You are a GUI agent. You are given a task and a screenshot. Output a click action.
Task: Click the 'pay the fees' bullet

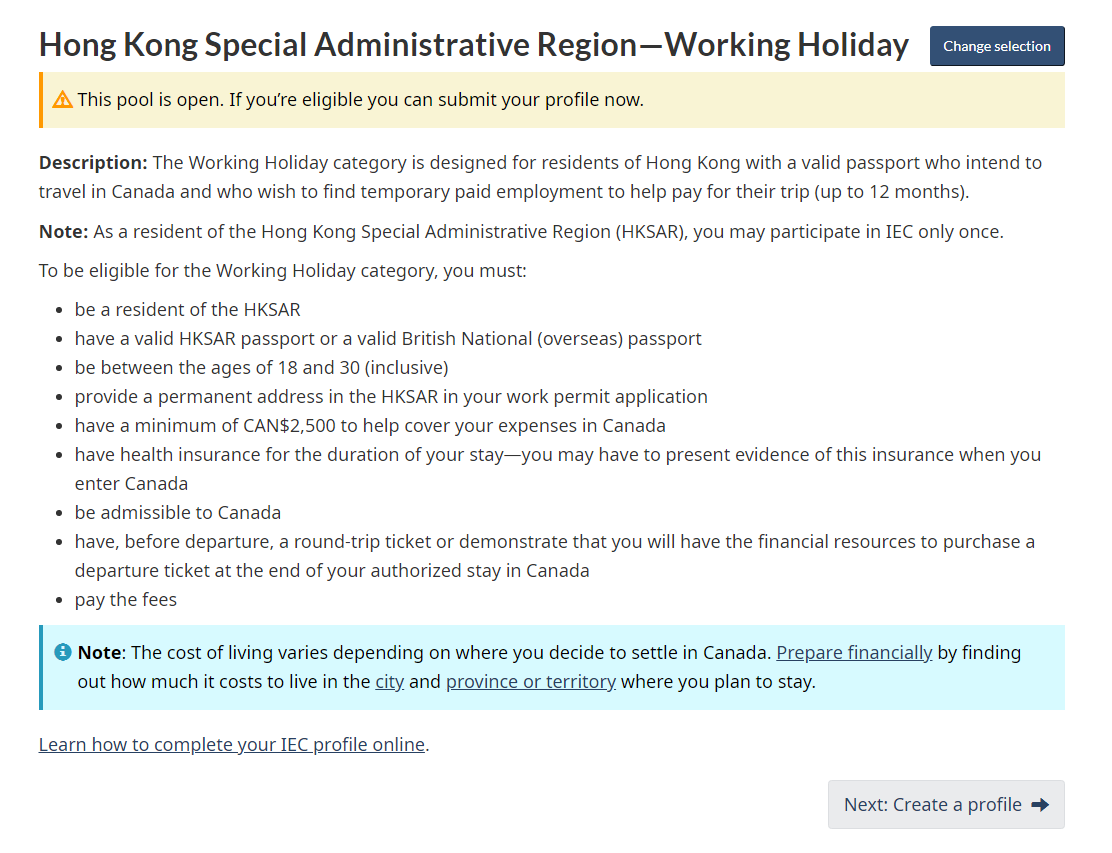click(126, 600)
